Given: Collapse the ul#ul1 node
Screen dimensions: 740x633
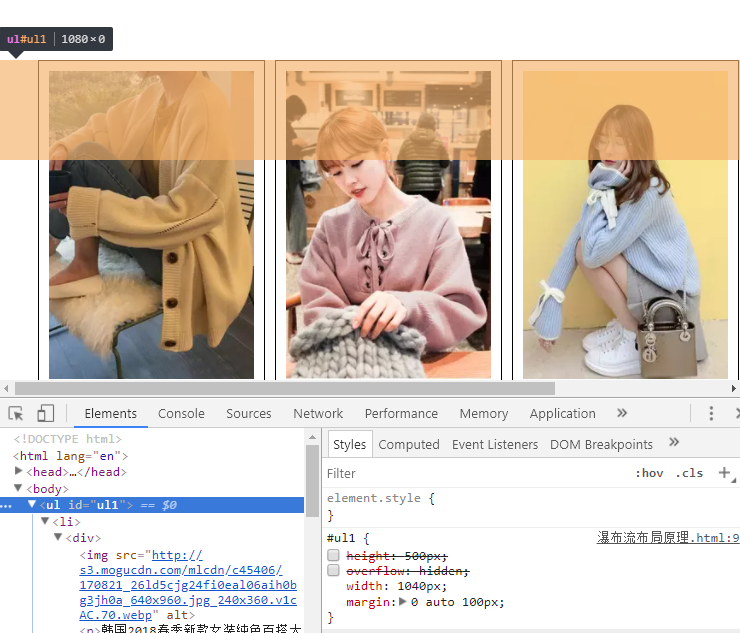Looking at the screenshot, I should [32, 504].
